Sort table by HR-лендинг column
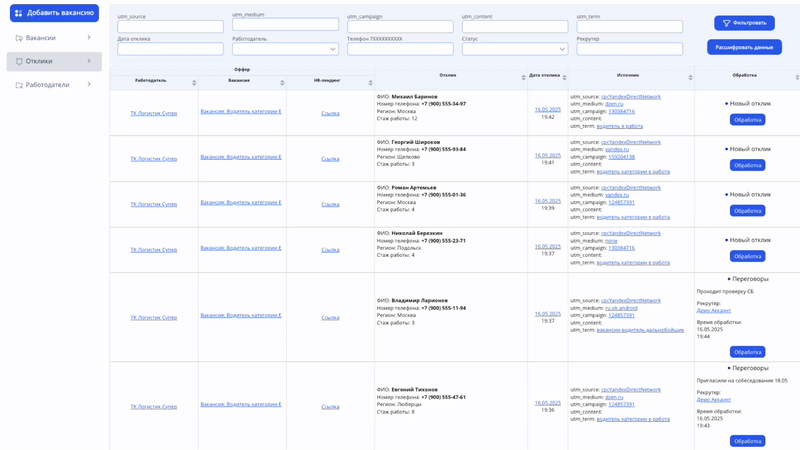 pyautogui.click(x=370, y=82)
